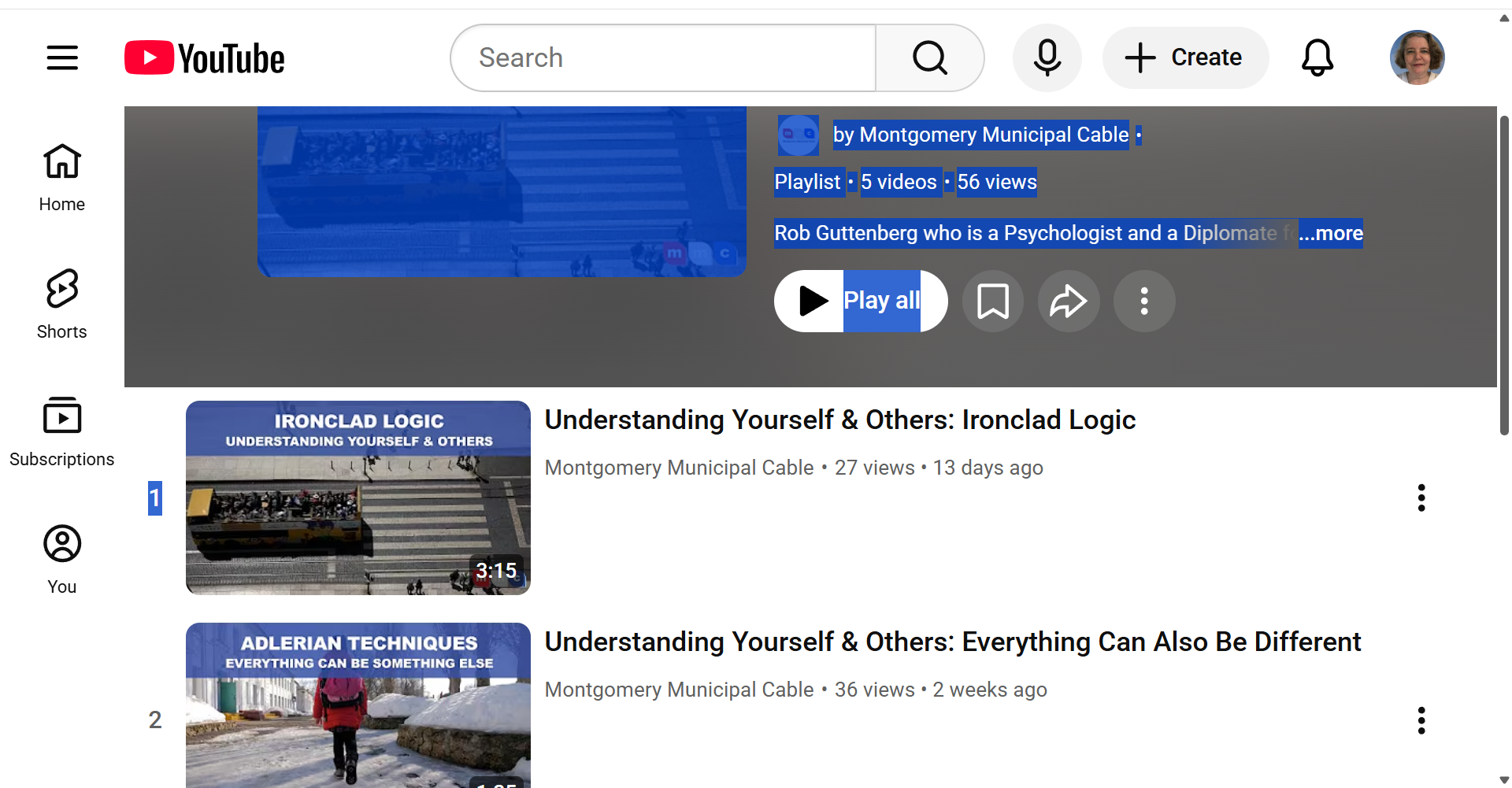Open playlist more actions menu

[x=1144, y=302]
